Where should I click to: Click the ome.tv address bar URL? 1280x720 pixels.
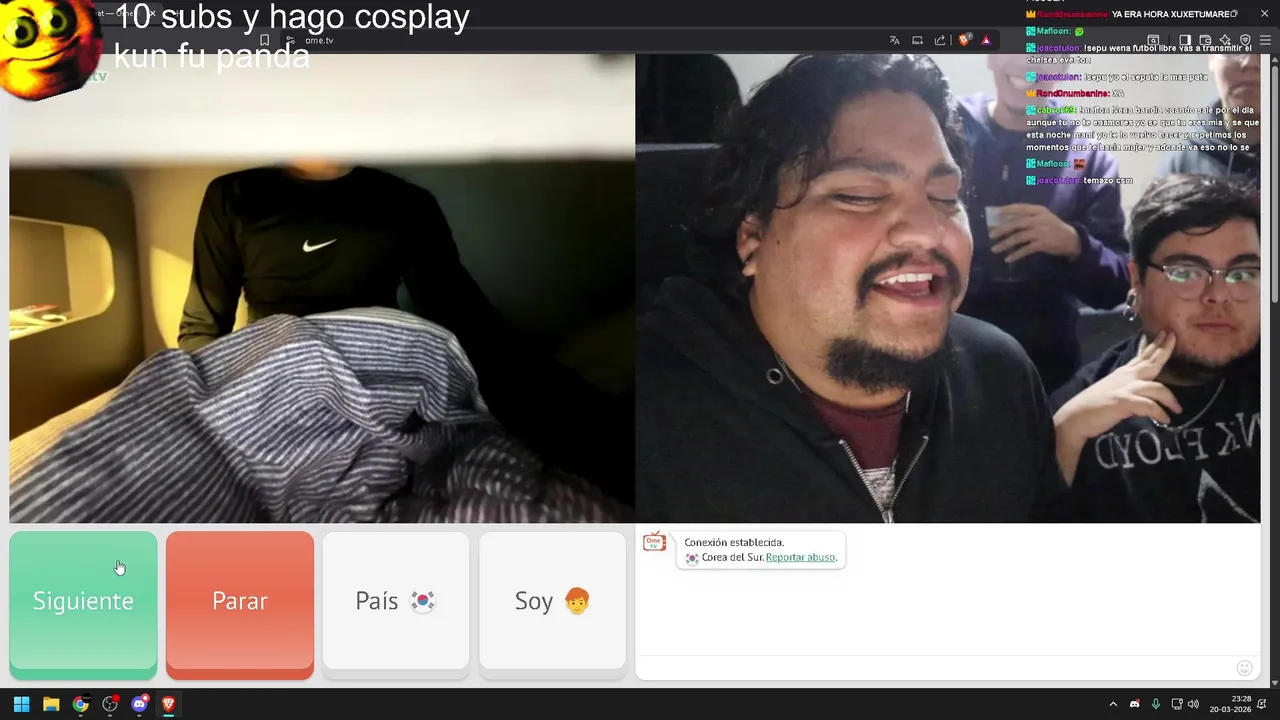click(319, 40)
